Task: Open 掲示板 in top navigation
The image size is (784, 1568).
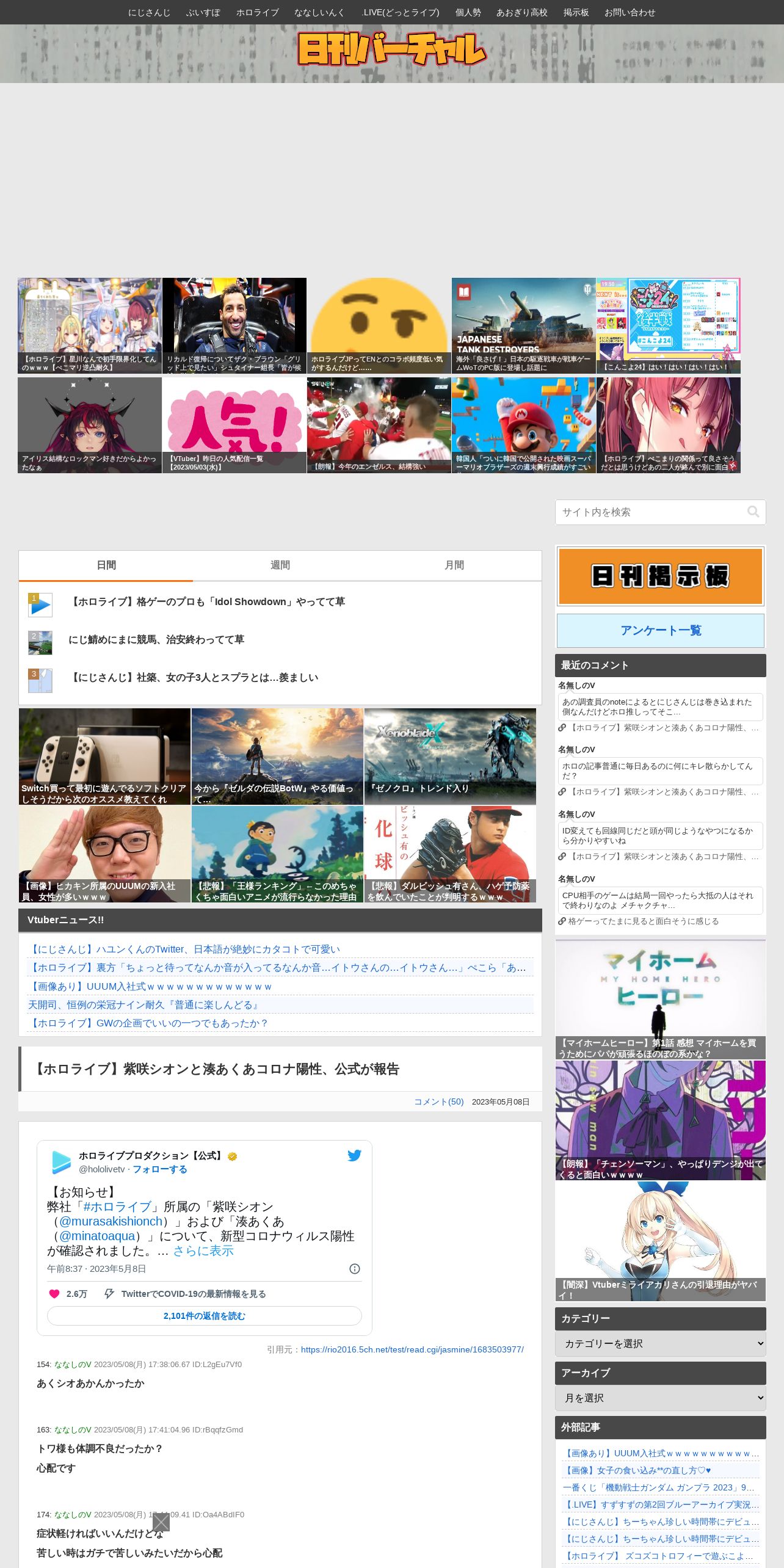Action: [x=576, y=12]
